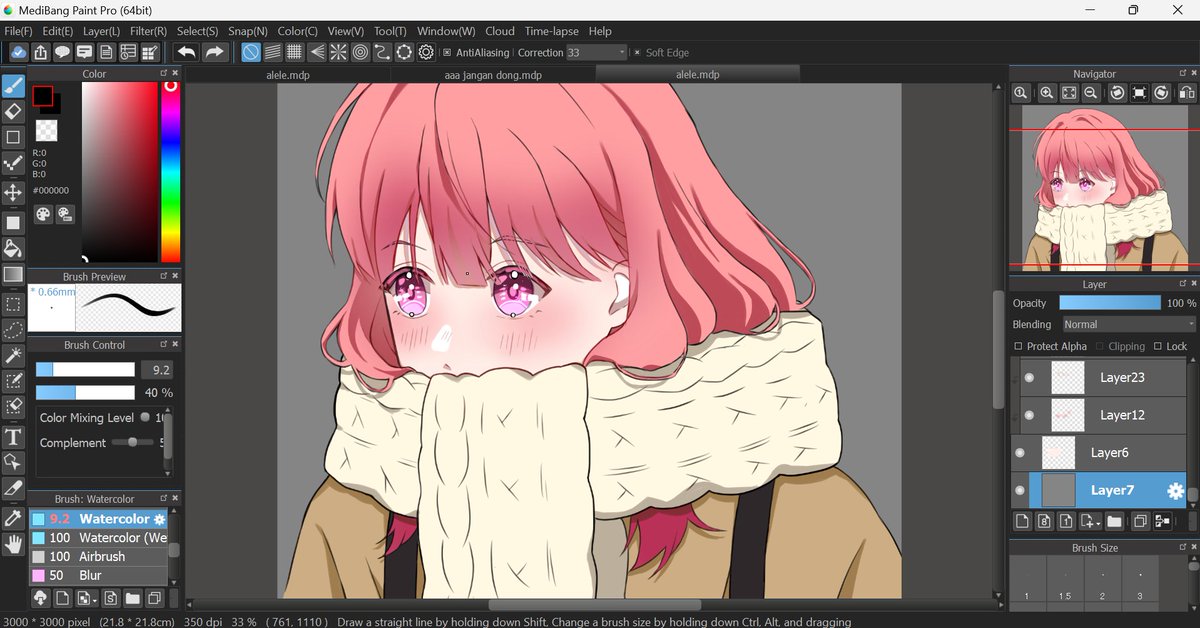Viewport: 1200px width, 628px height.
Task: Create a new layer folder
Action: [x=1113, y=521]
